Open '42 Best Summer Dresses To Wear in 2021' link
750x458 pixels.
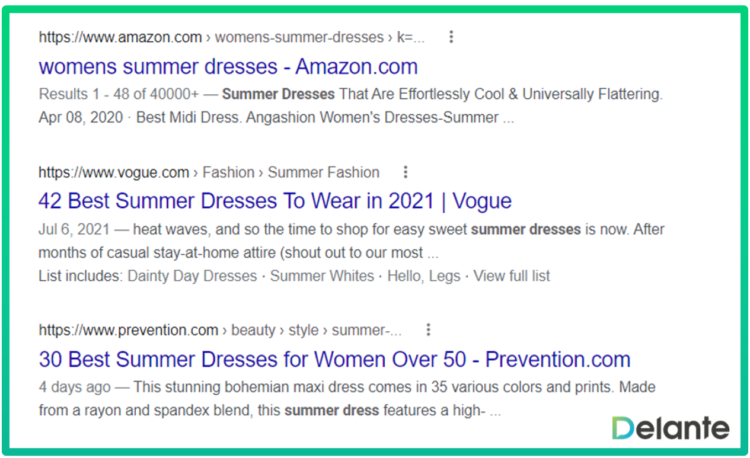click(275, 201)
